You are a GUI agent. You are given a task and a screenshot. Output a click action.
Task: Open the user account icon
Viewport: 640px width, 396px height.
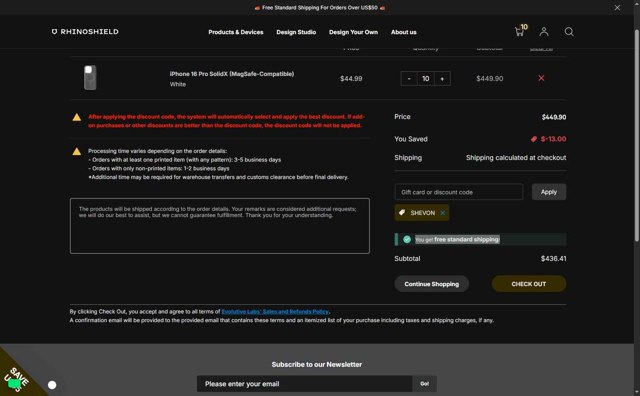pyautogui.click(x=544, y=31)
